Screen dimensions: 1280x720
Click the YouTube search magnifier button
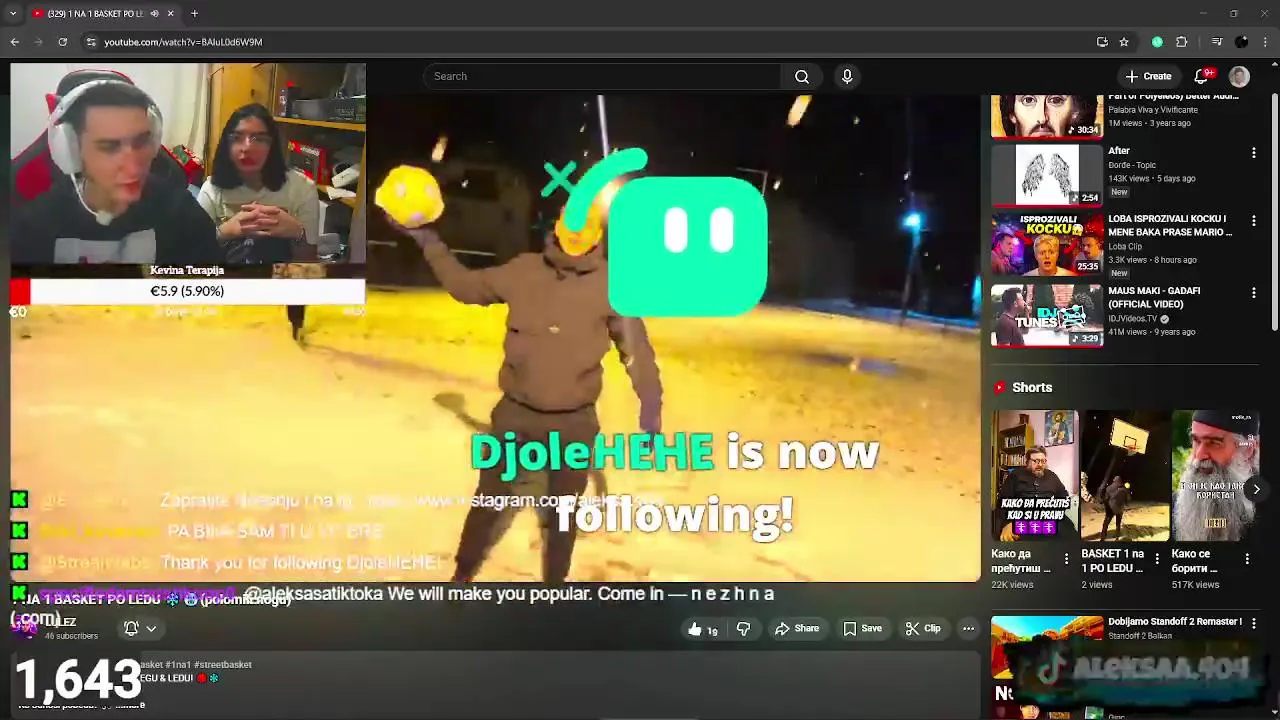(802, 76)
